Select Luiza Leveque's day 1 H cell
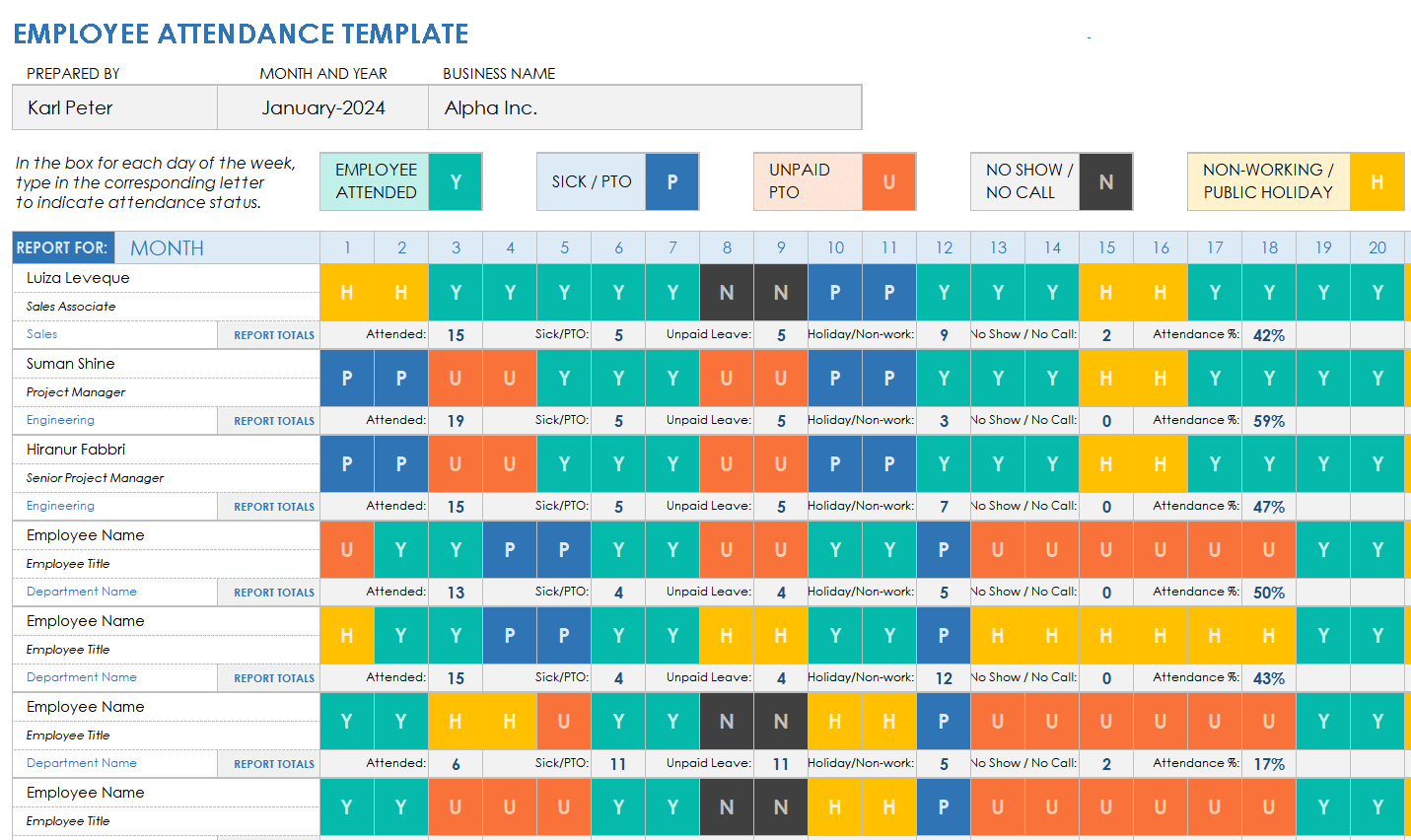 [x=347, y=292]
